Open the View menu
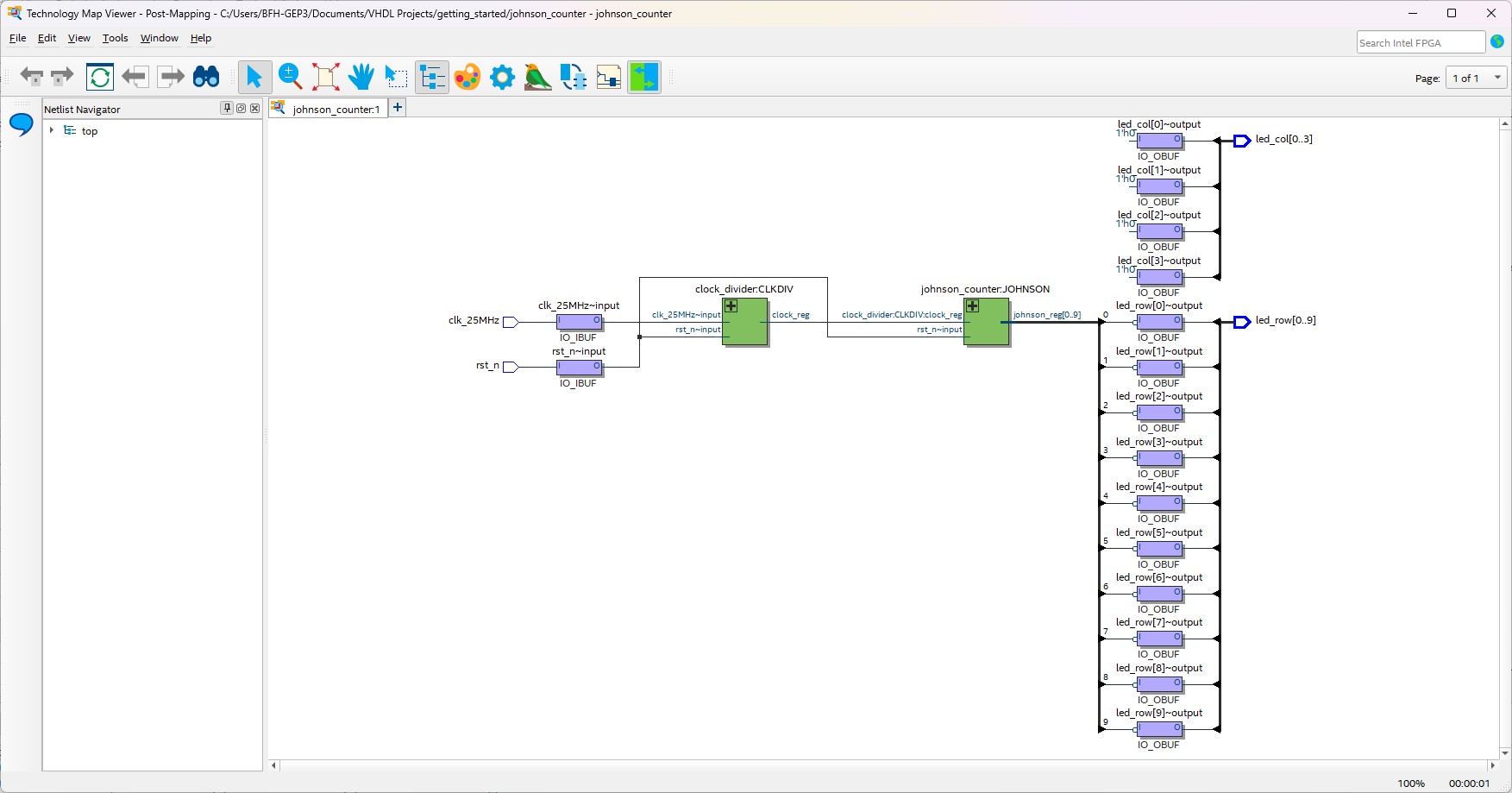Screen dimensions: 1512x793 [x=78, y=38]
